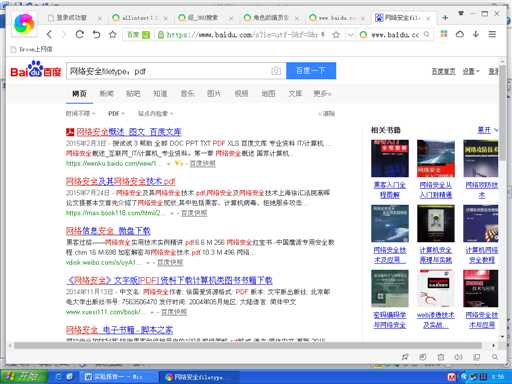Viewport: 512px width, 384px height.
Task: Click the clear filters link on the right
Action: tap(327, 114)
